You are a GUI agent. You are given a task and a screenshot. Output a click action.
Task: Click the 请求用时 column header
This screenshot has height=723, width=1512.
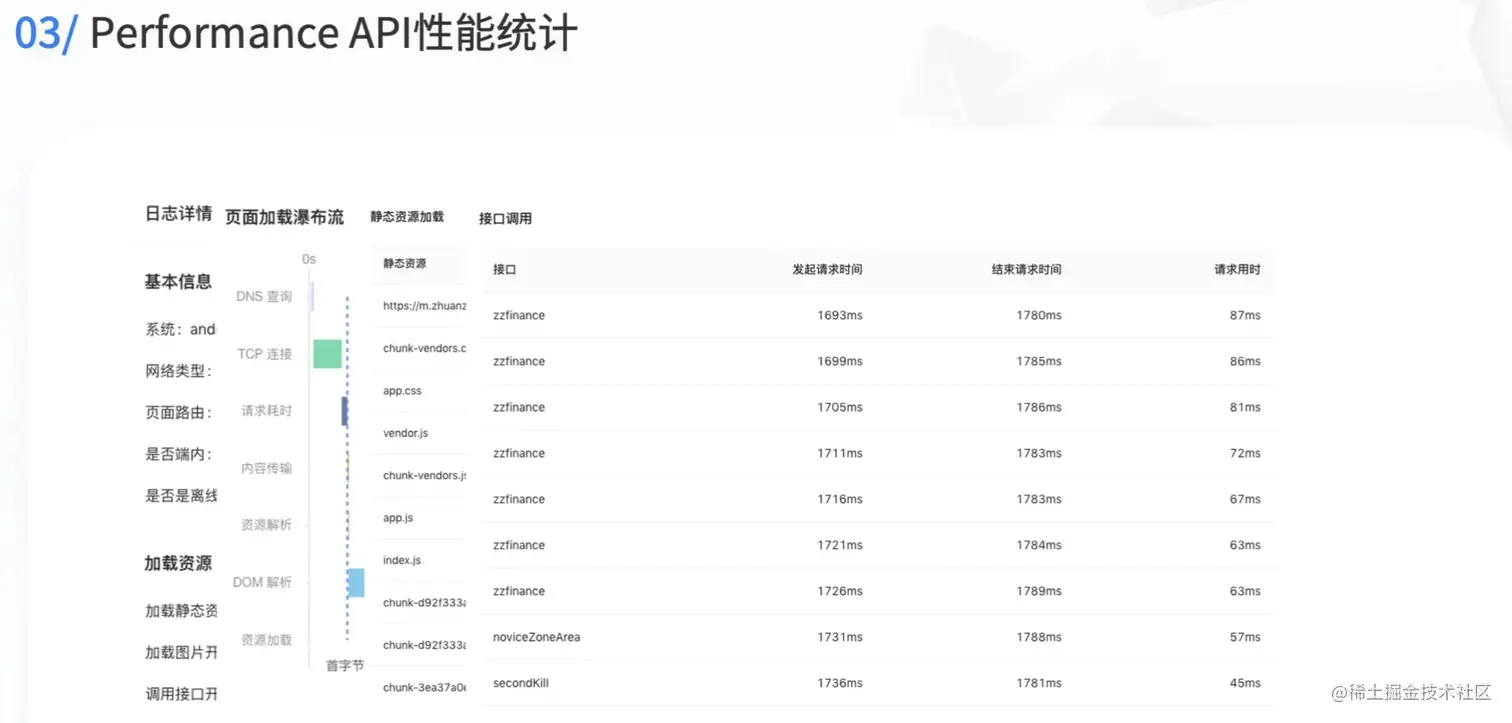click(x=1237, y=270)
